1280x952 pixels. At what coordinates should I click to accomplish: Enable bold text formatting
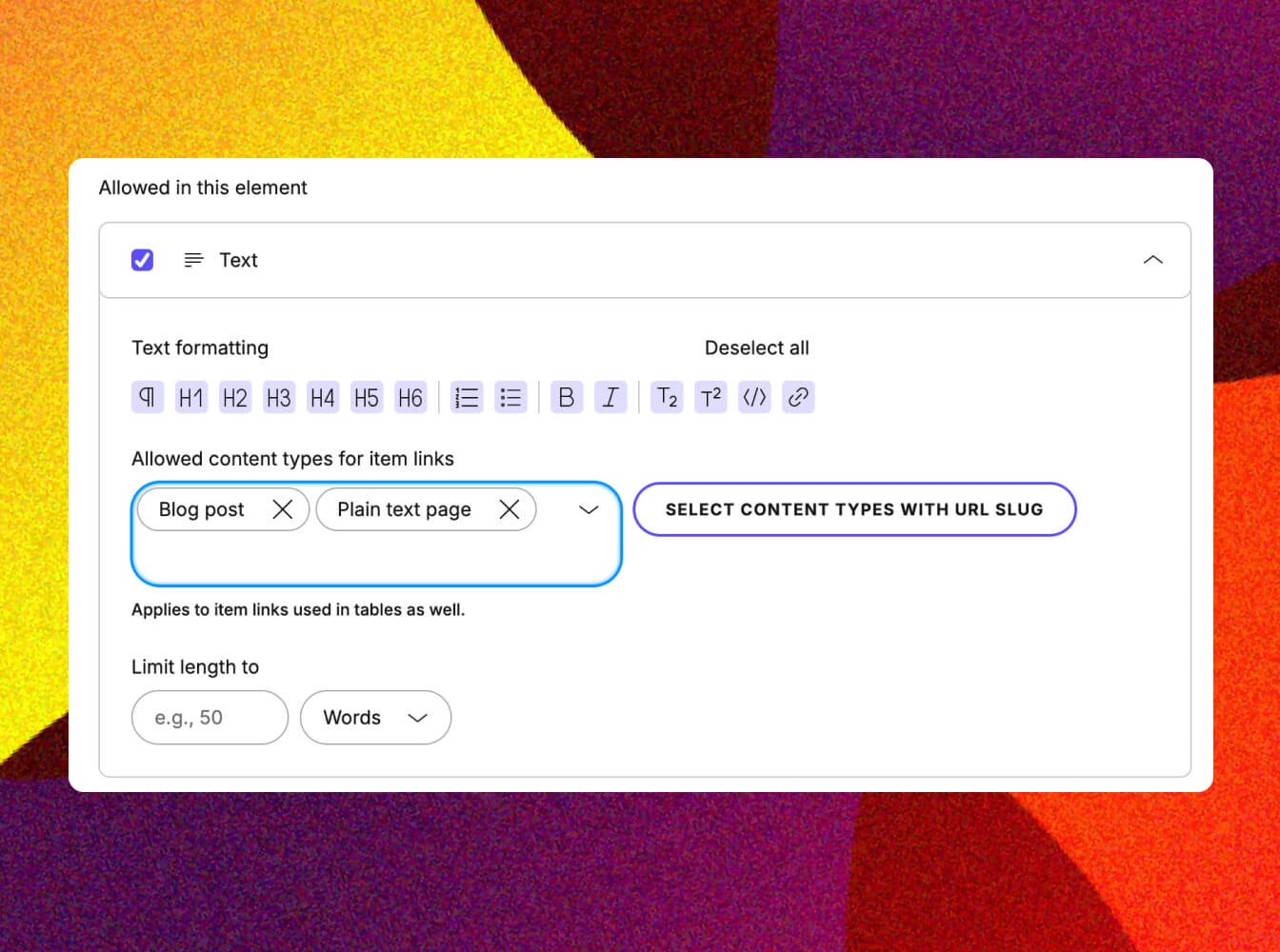pos(566,397)
